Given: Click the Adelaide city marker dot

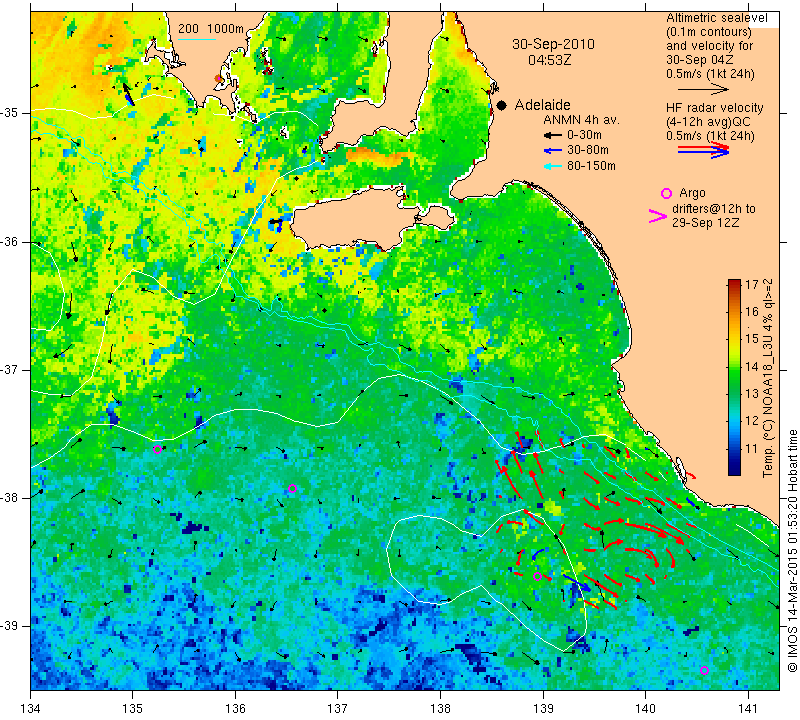Looking at the screenshot, I should (x=502, y=105).
